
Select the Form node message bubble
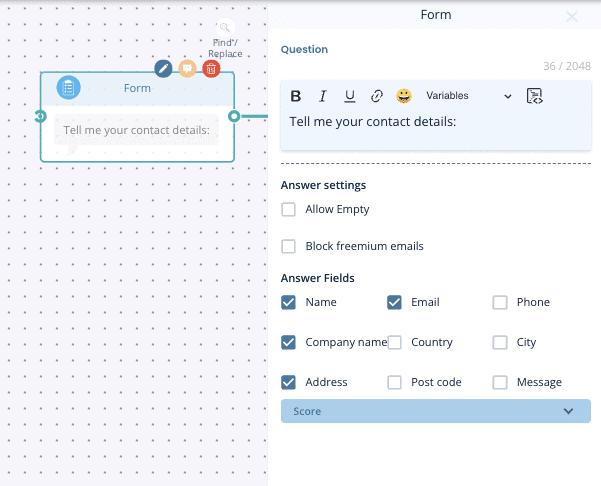[x=136, y=130]
